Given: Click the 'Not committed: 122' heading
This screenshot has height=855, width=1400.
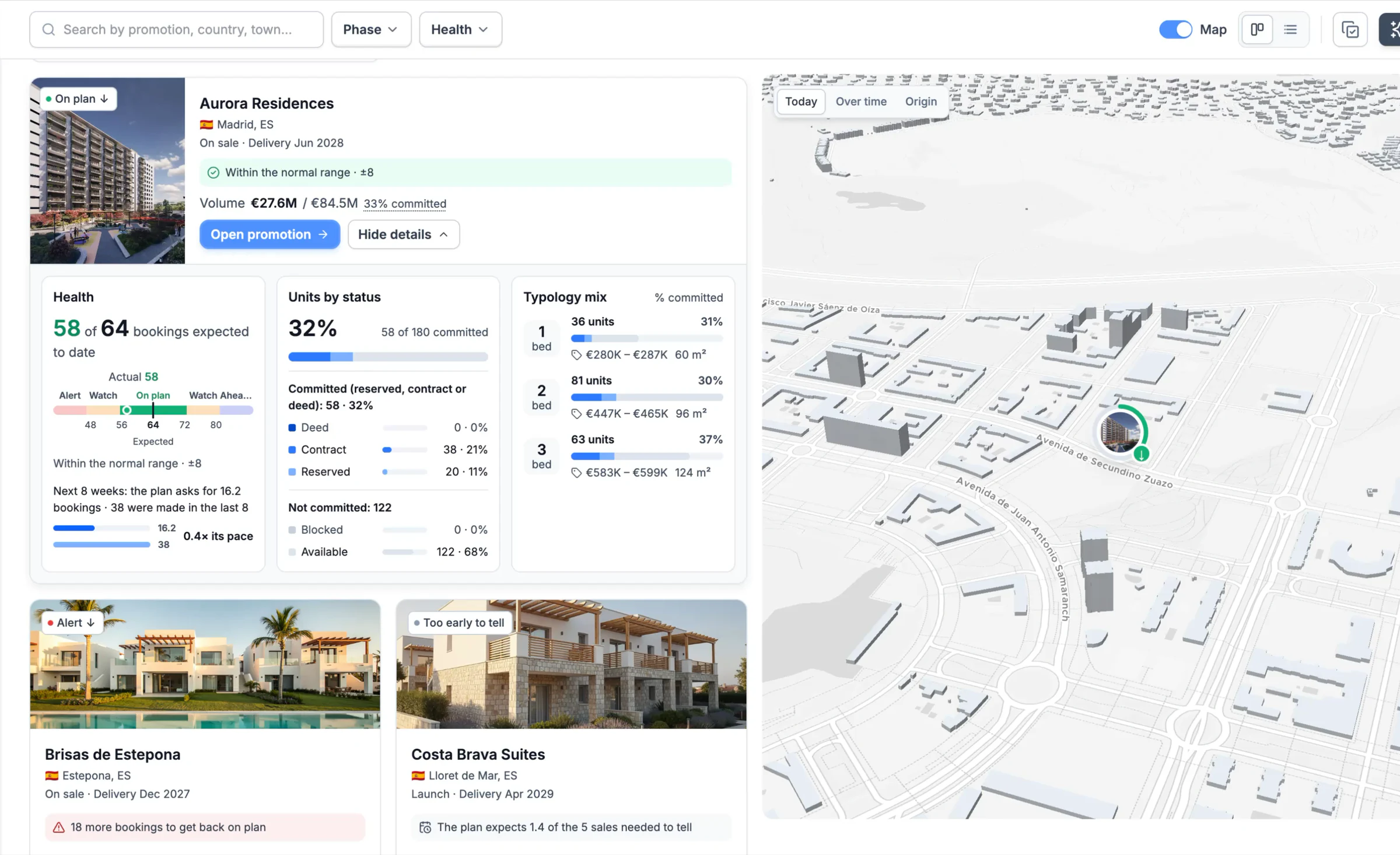Looking at the screenshot, I should (339, 508).
